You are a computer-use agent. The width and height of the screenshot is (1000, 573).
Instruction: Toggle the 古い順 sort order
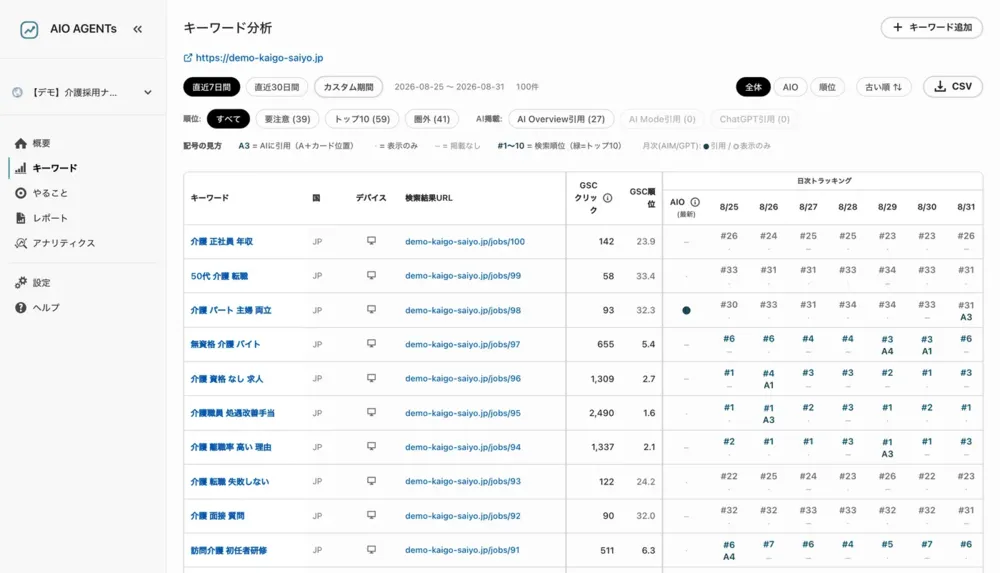[883, 87]
